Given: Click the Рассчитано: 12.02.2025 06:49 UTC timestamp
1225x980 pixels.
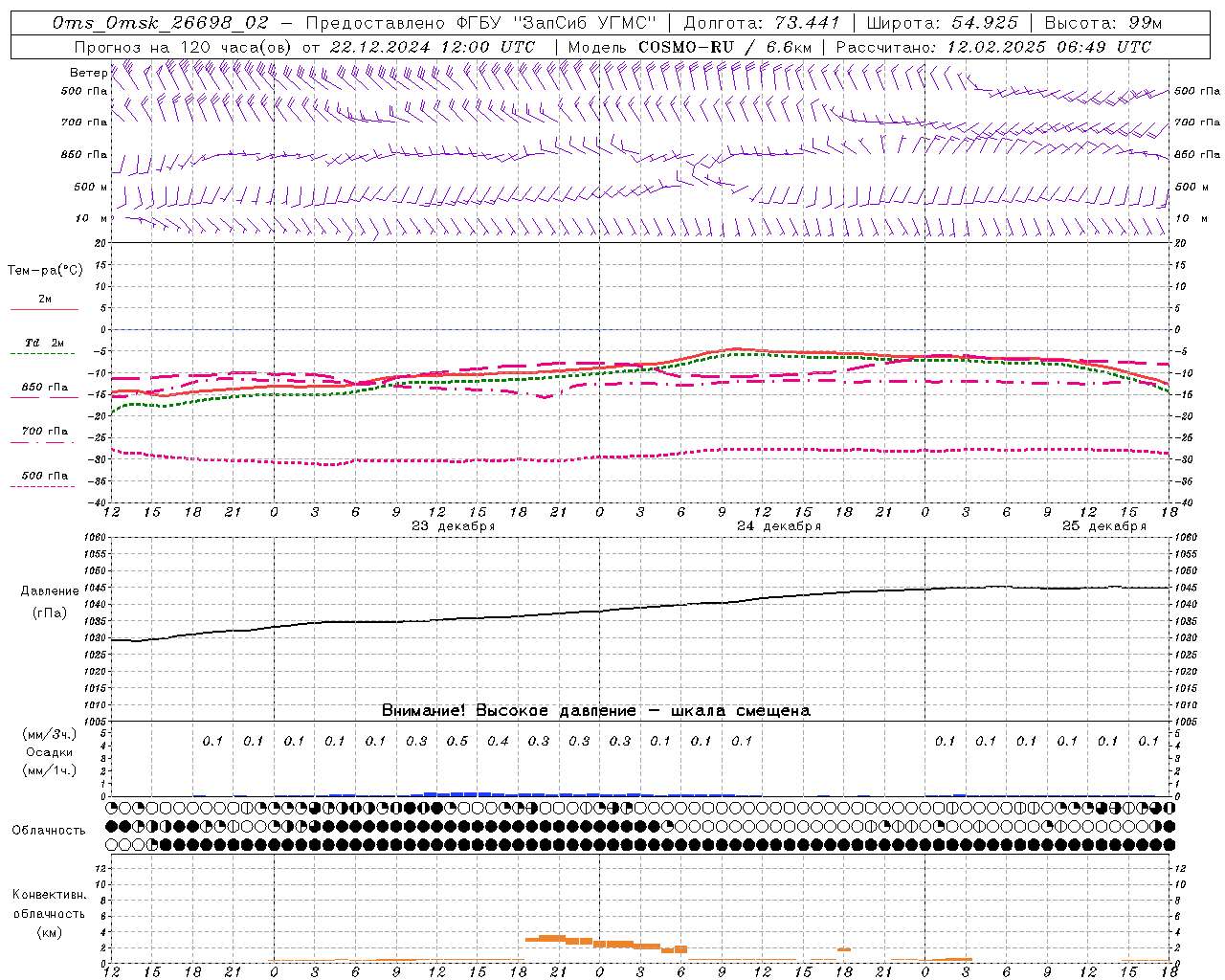Looking at the screenshot, I should [x=993, y=47].
